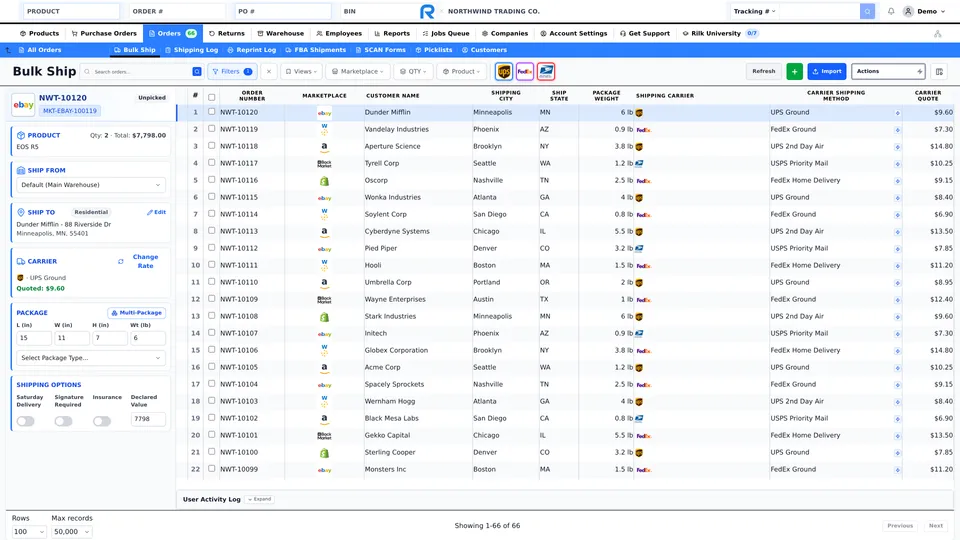This screenshot has width=960, height=540.
Task: Check the box for order NWT-10099
Action: point(211,468)
